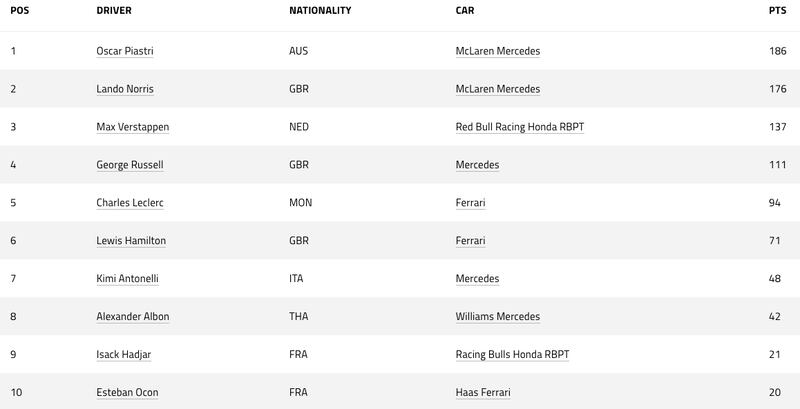This screenshot has width=800, height=409.
Task: Open Esteban Ocon driver link
Action: [x=128, y=392]
